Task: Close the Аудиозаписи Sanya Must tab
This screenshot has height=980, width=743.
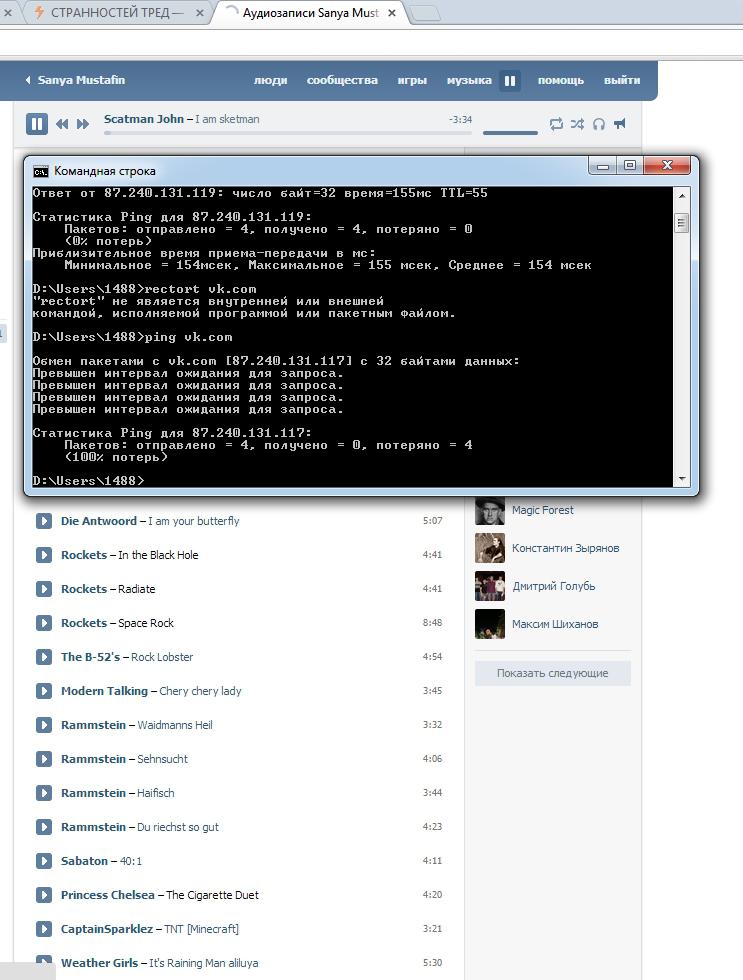Action: pyautogui.click(x=392, y=12)
